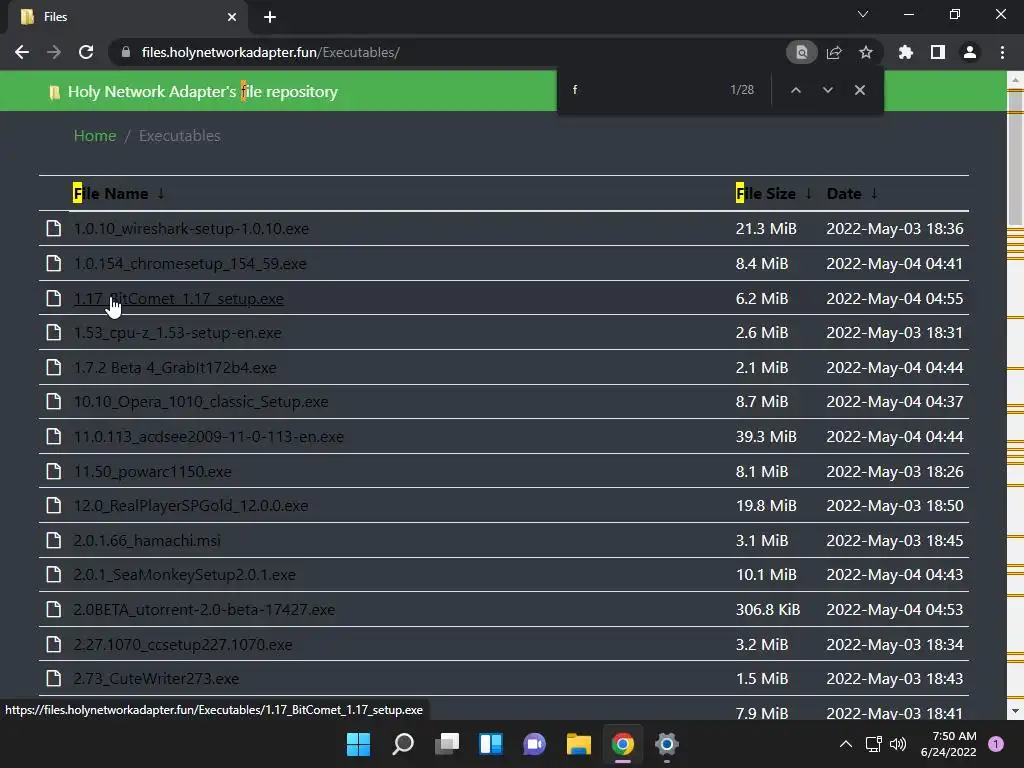1024x768 pixels.
Task: Sort by File Name column
Action: coord(118,193)
